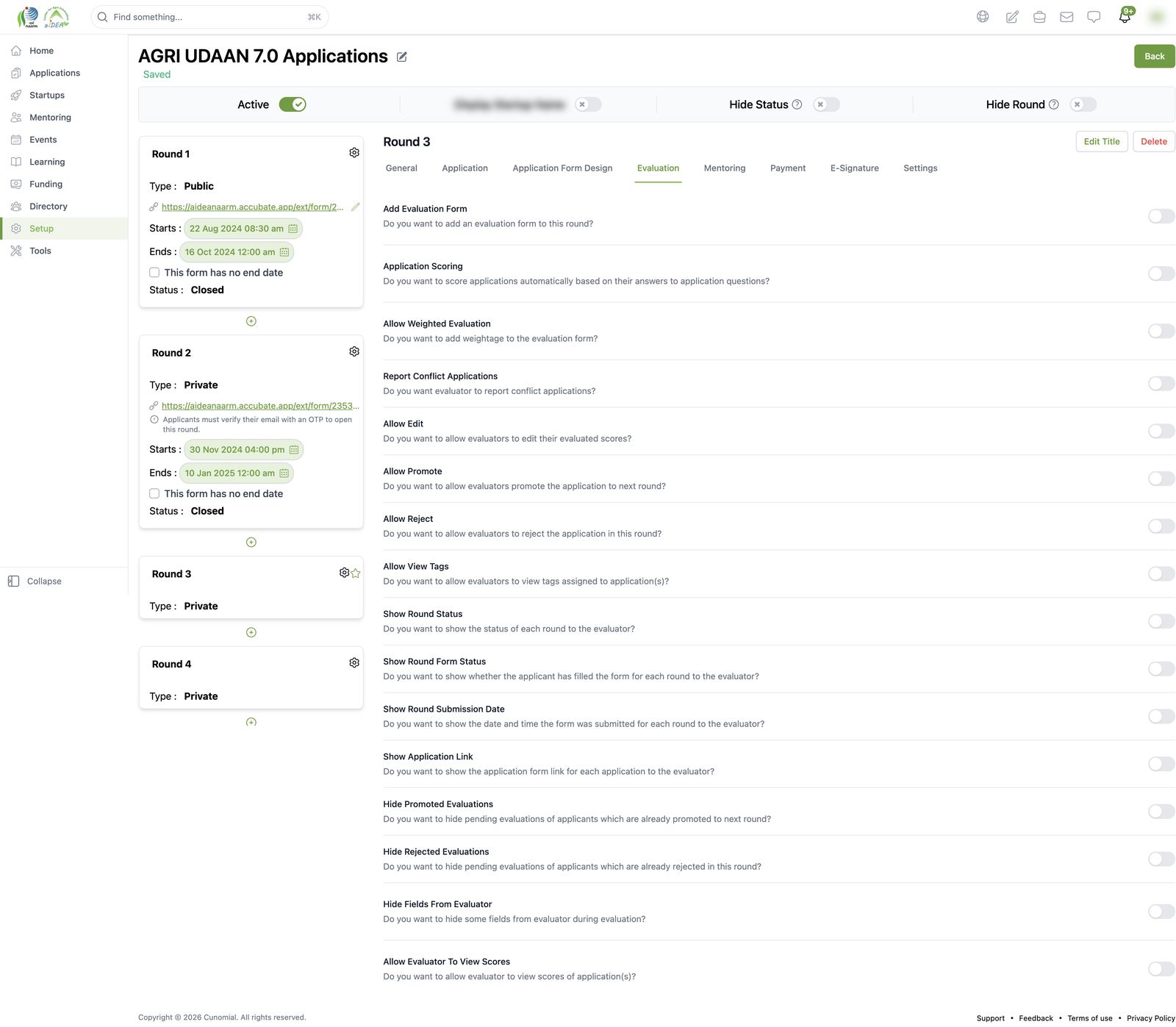Switch to the Mentoring tab
Screen dimensions: 1176x1027
click(725, 168)
